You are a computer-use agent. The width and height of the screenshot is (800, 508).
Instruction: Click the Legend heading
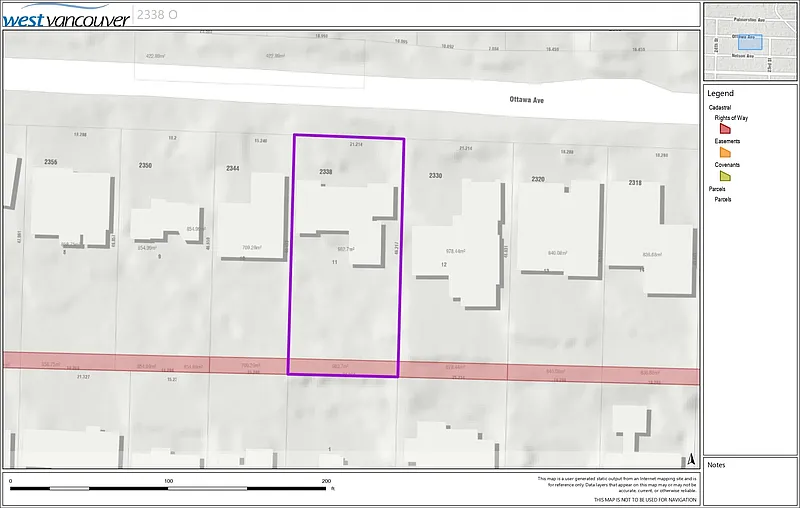(720, 93)
